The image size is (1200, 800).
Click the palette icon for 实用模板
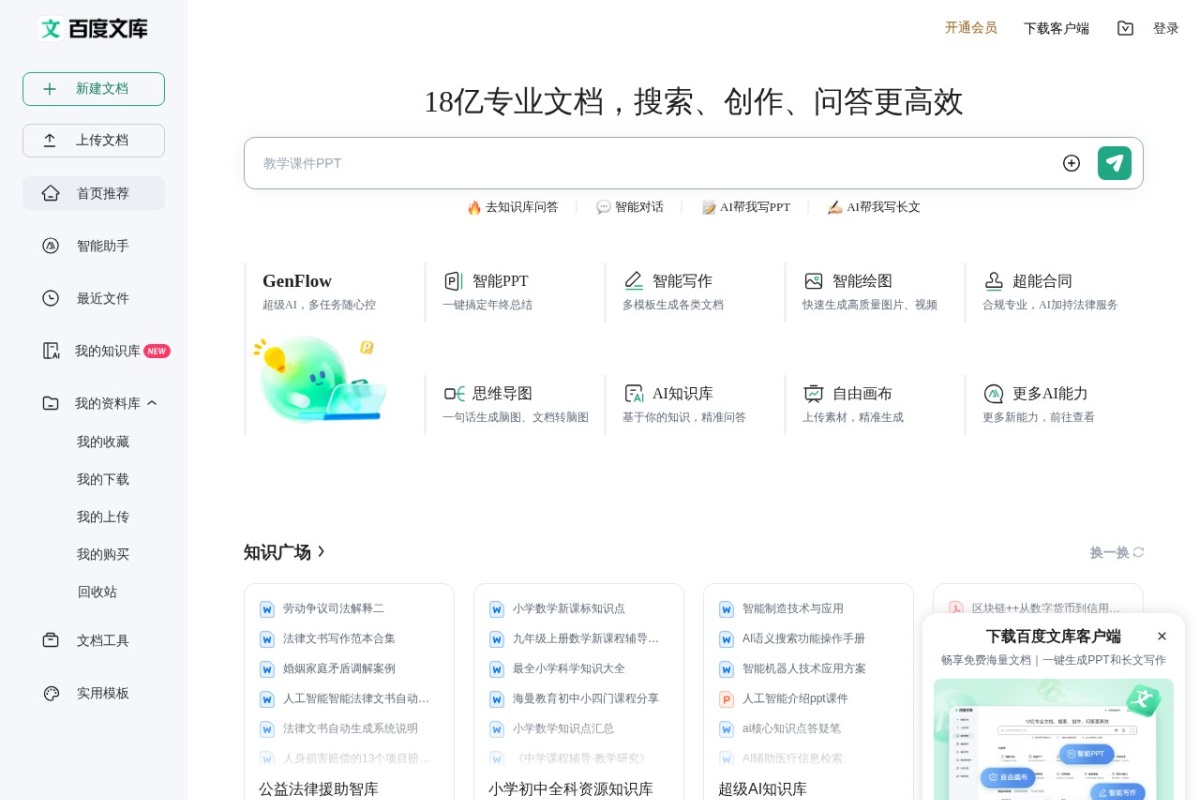point(51,693)
